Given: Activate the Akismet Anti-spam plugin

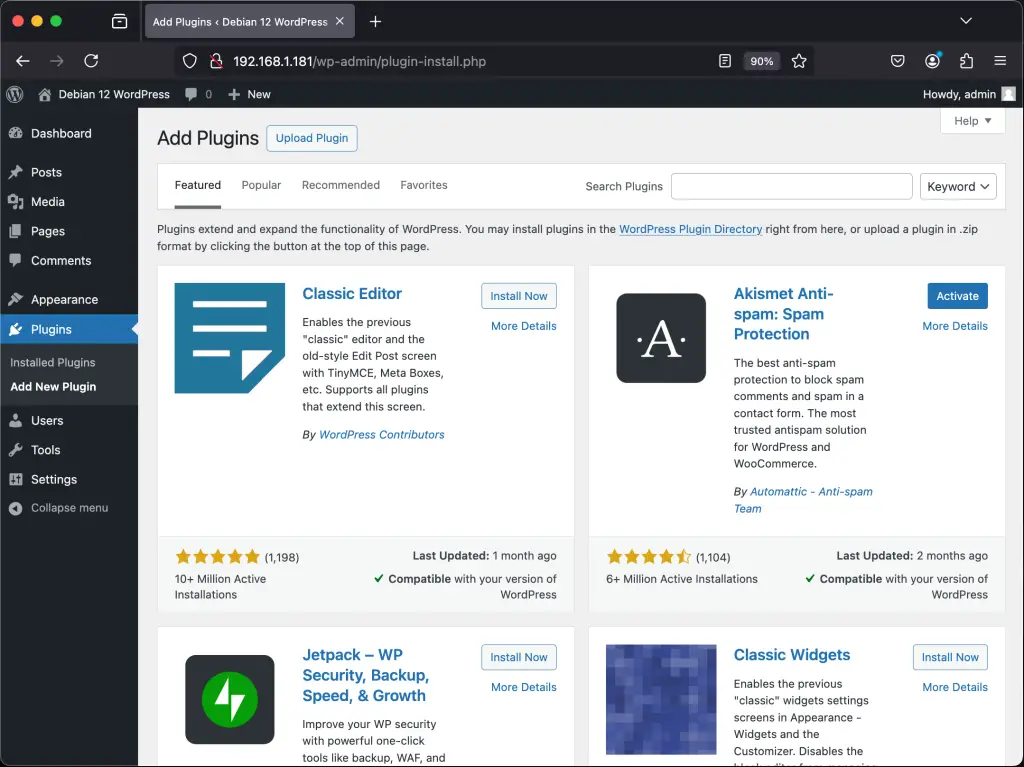Looking at the screenshot, I should 957,296.
